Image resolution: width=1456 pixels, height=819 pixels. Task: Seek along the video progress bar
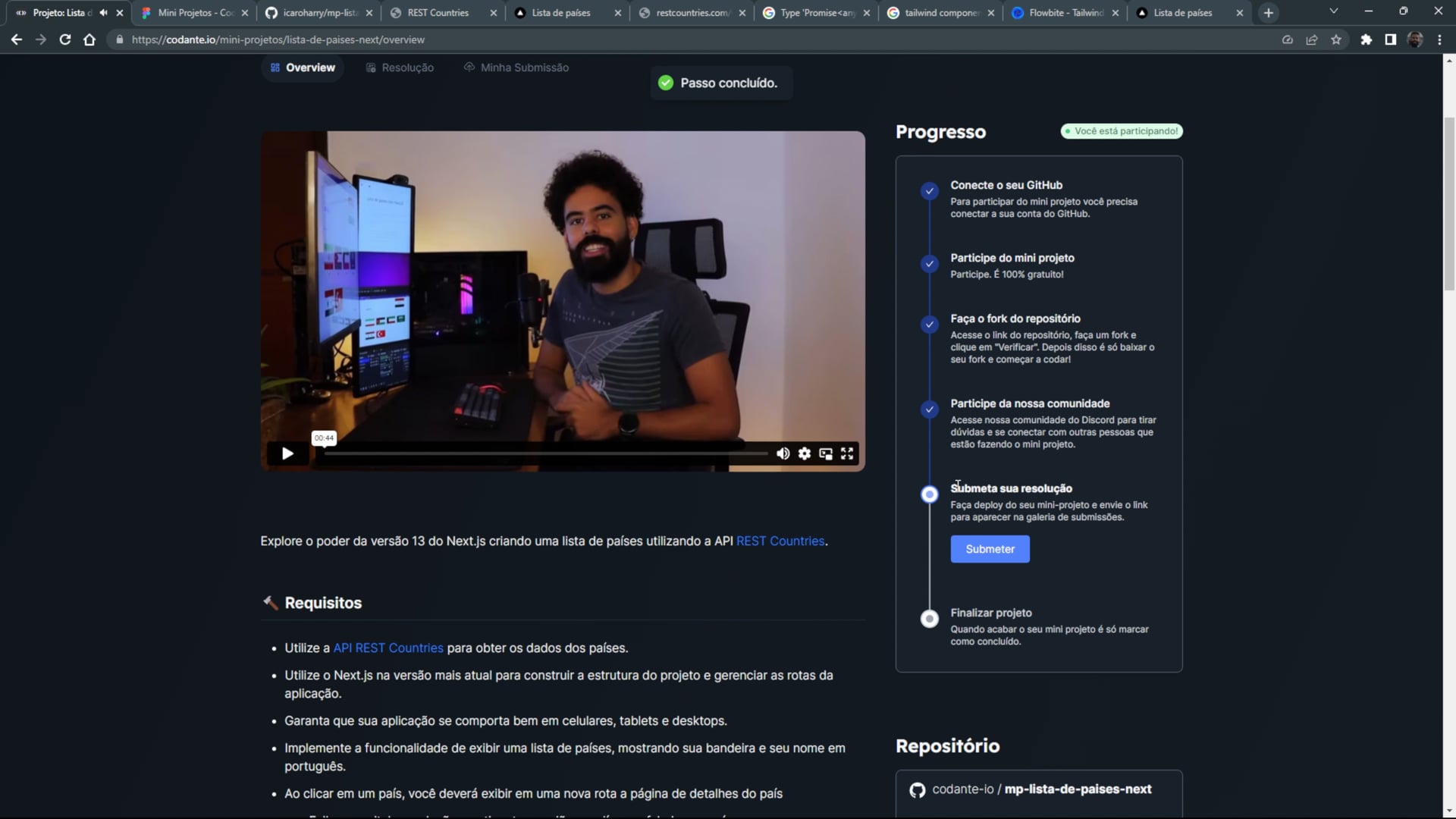(x=546, y=453)
